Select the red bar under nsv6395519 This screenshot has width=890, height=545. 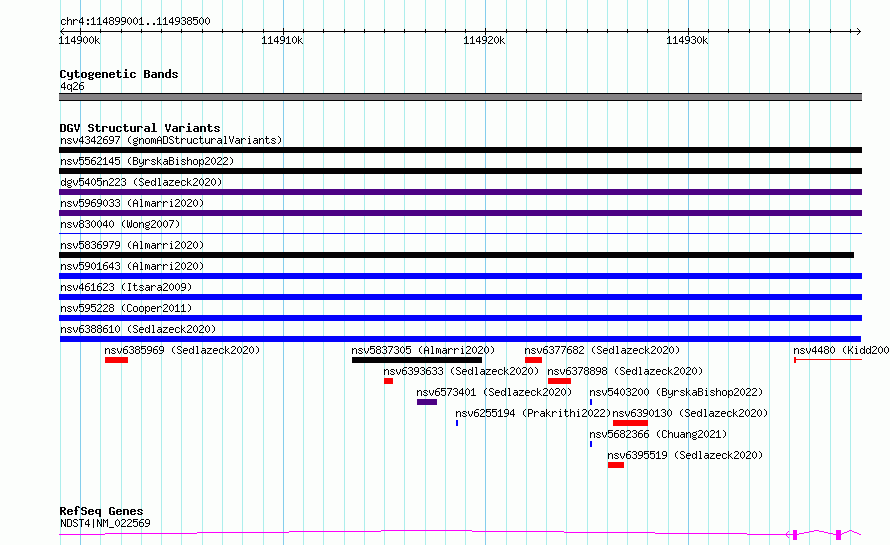point(616,465)
